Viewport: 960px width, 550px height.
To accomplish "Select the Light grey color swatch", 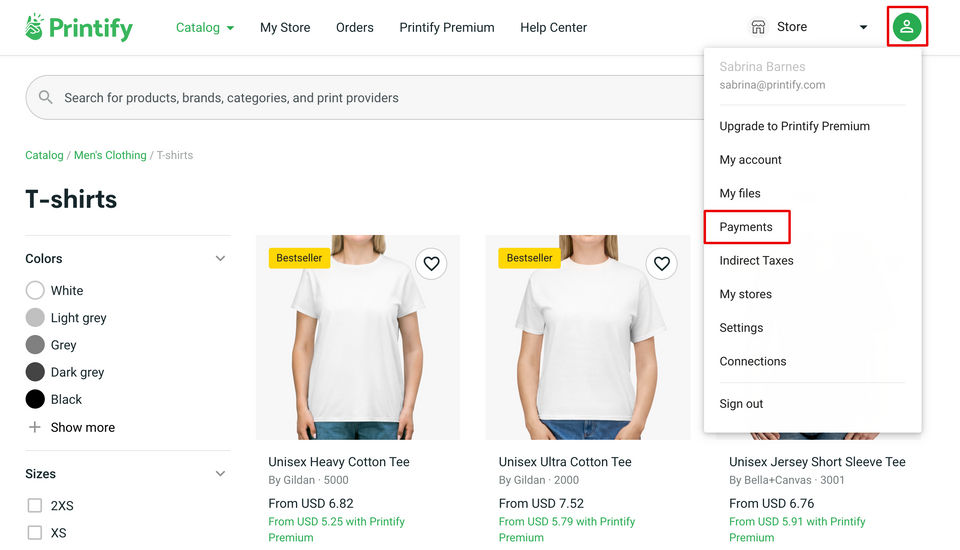I will (35, 317).
